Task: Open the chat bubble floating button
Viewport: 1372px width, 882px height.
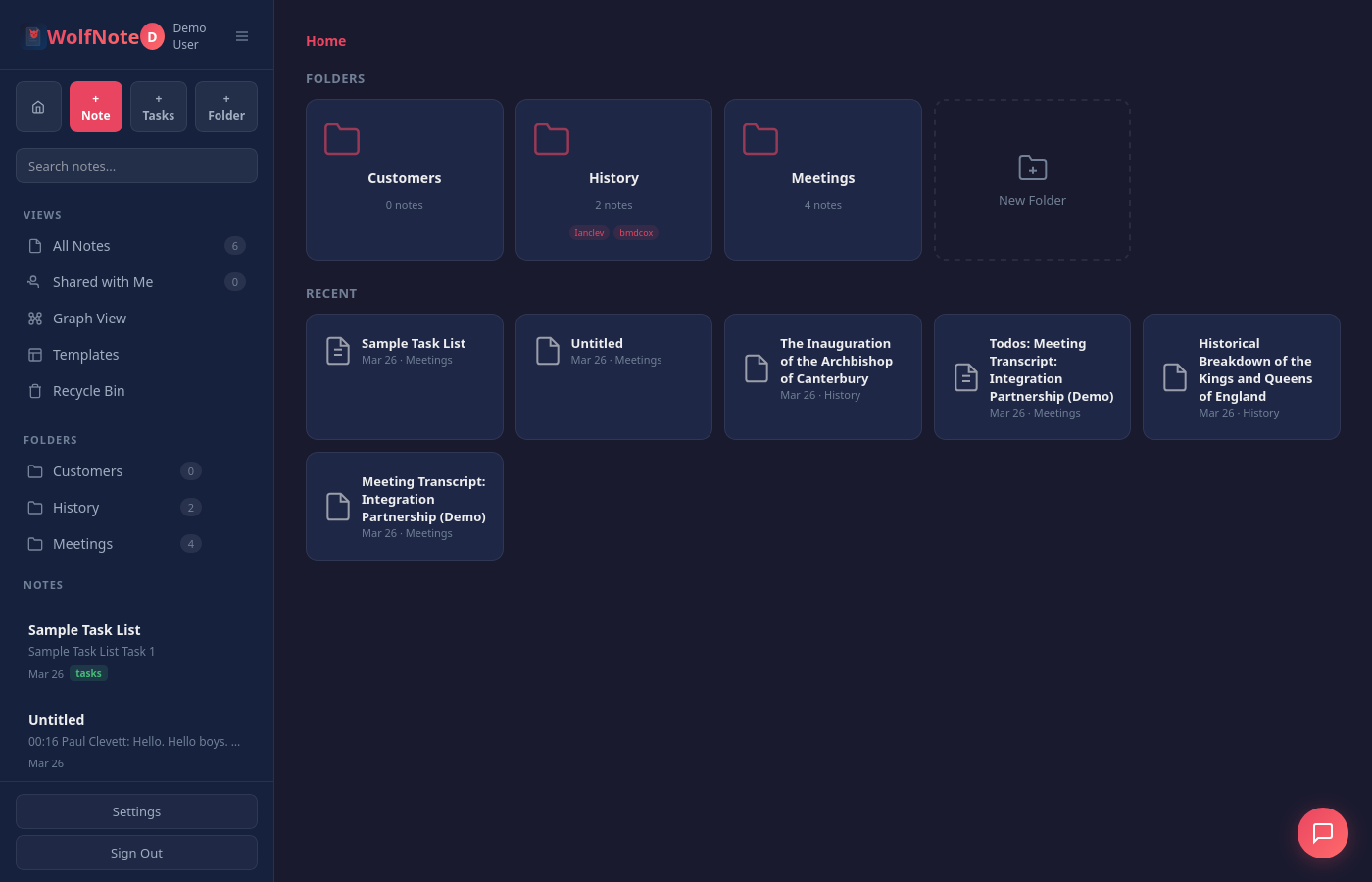Action: click(x=1323, y=833)
